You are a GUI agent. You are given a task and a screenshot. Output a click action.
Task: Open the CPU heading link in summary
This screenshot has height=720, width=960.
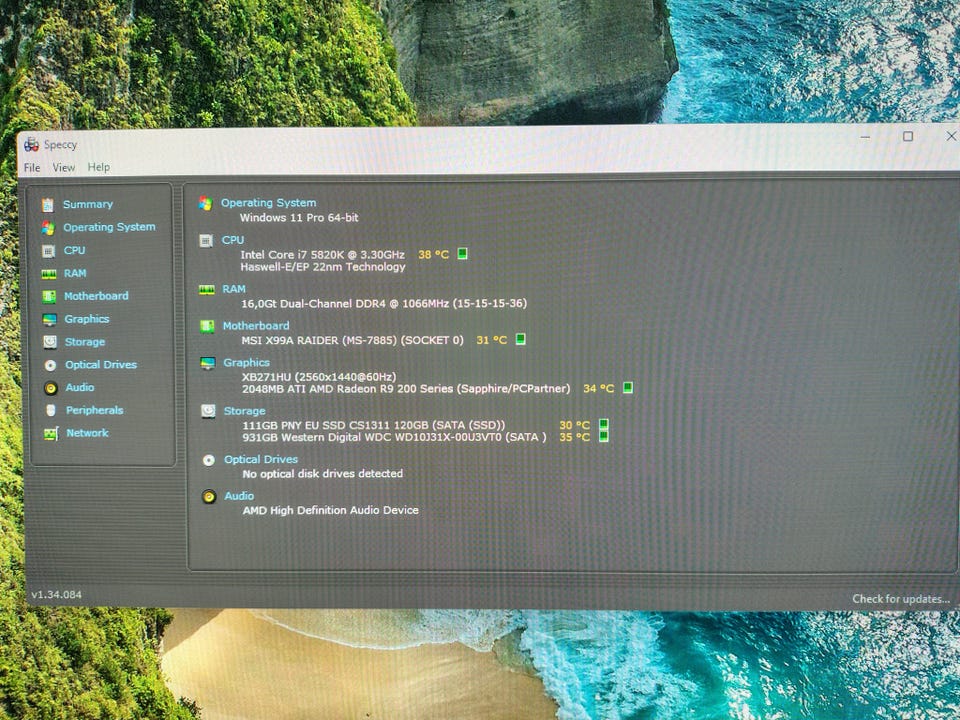(233, 240)
